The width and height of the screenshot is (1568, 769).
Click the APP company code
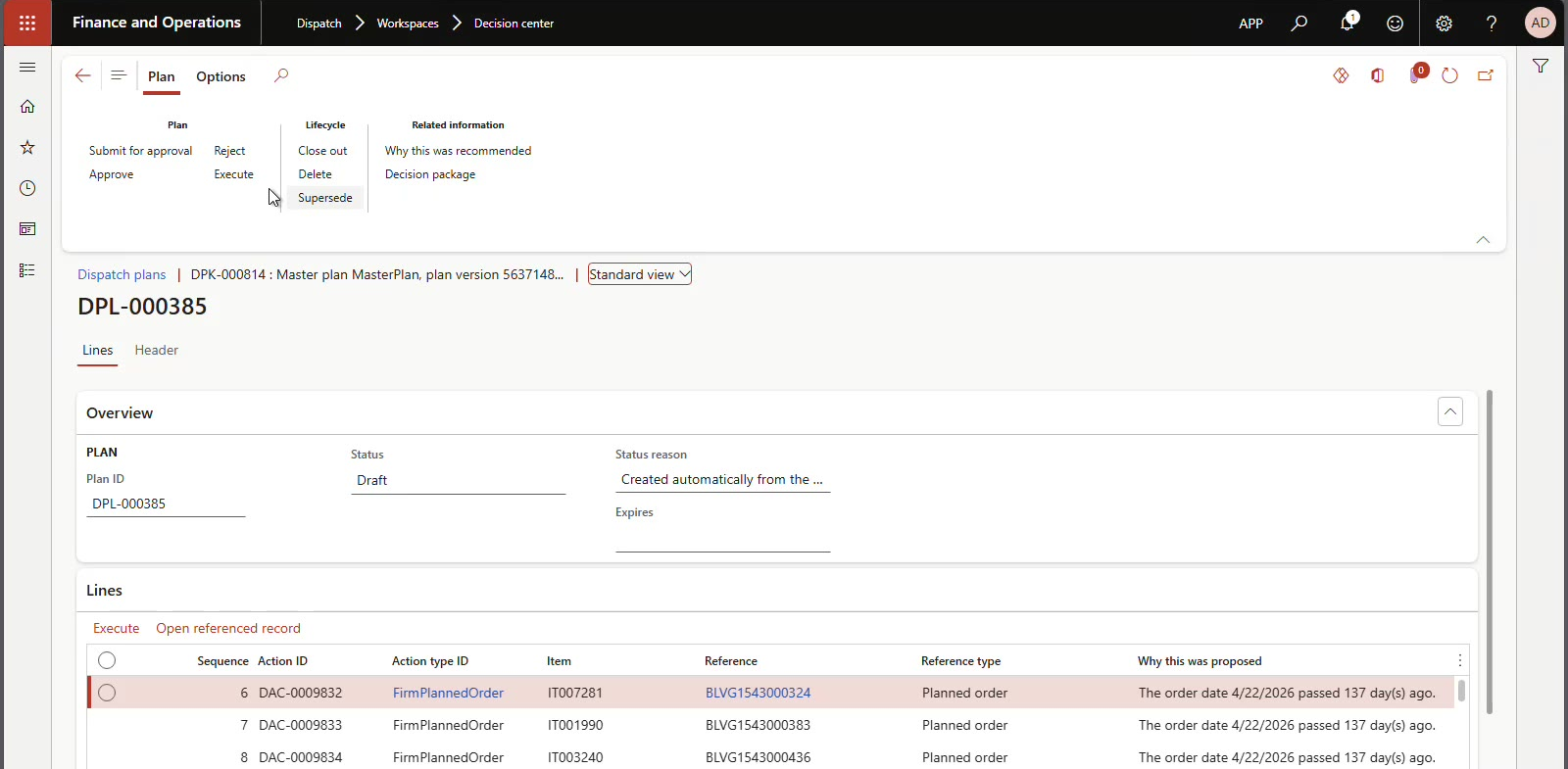tap(1250, 23)
